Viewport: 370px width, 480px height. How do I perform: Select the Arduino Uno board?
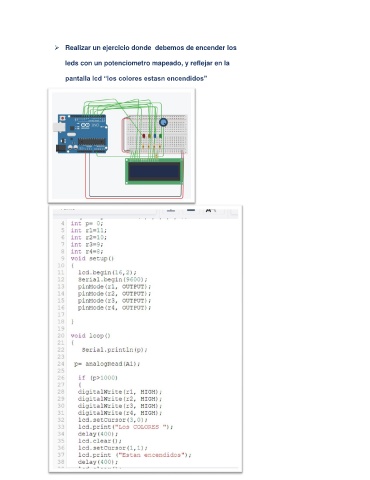pyautogui.click(x=82, y=134)
